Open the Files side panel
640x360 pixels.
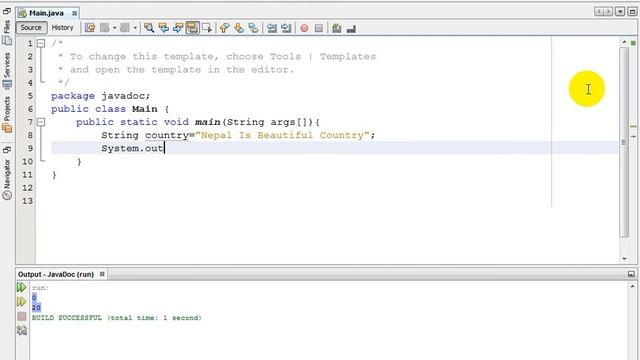click(7, 33)
